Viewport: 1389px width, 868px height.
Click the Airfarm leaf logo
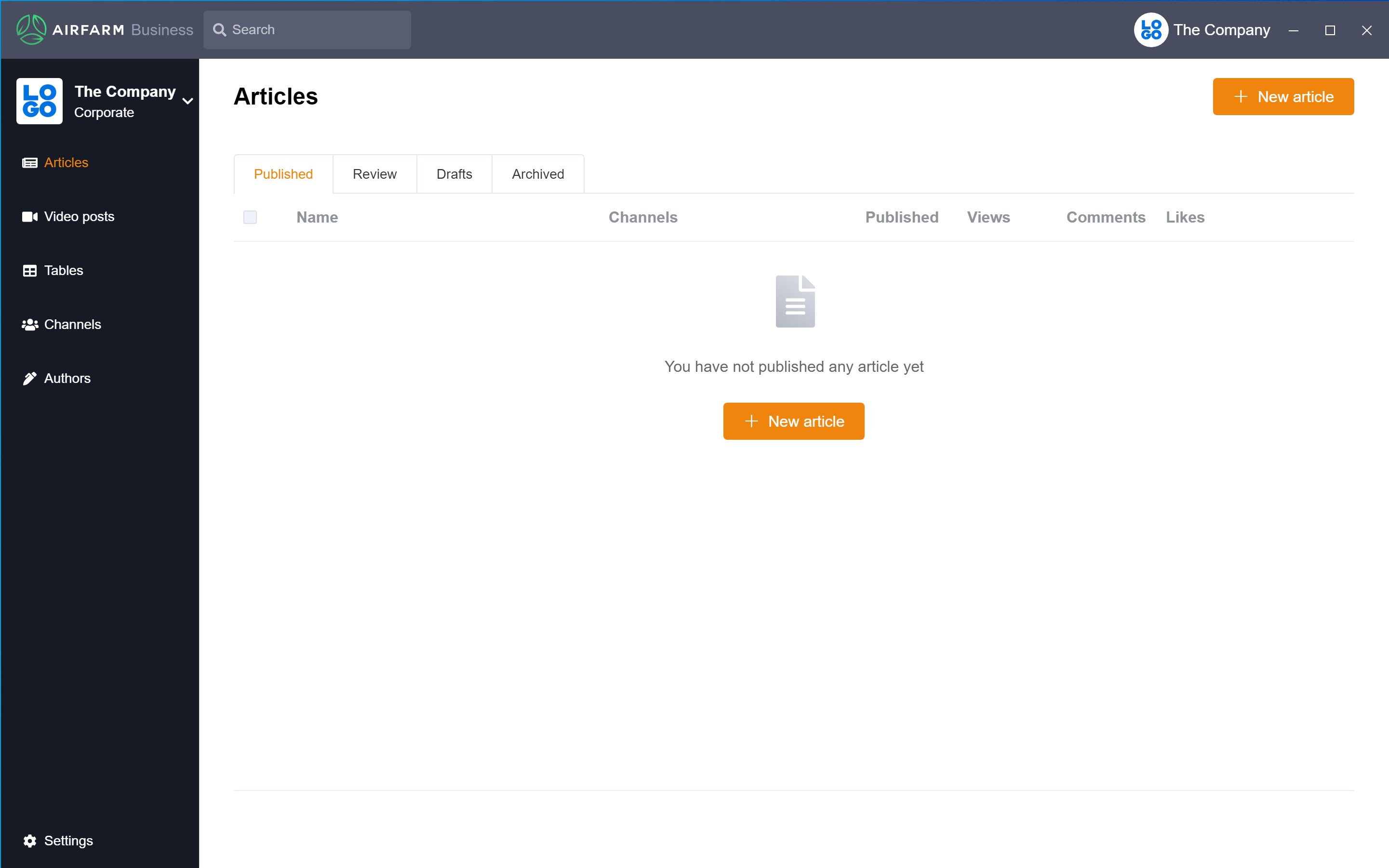31,30
